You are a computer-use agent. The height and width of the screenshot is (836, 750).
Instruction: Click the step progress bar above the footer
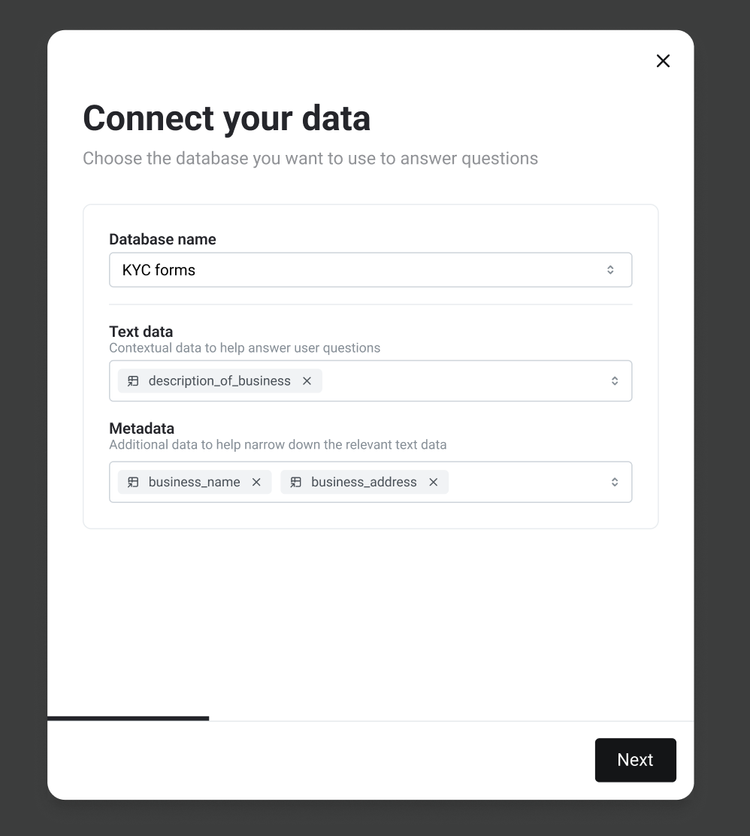click(128, 718)
